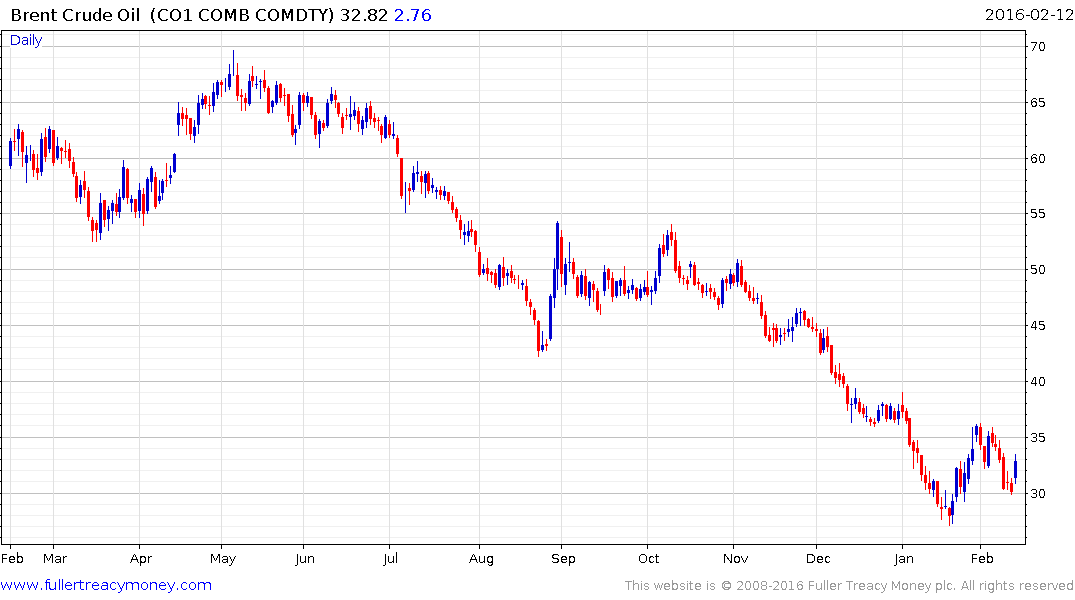The image size is (1075, 600).
Task: Click the May label on time axis
Action: point(223,559)
